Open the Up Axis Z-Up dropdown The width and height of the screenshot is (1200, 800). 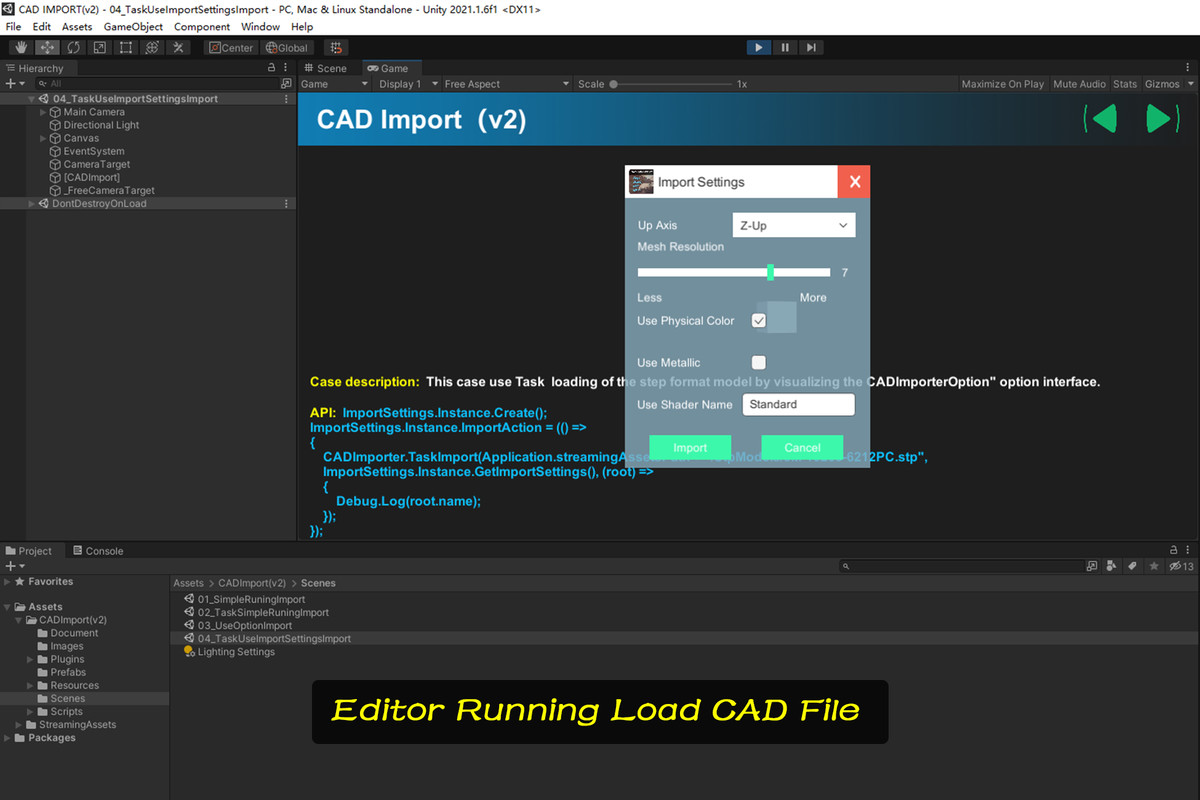click(x=794, y=226)
